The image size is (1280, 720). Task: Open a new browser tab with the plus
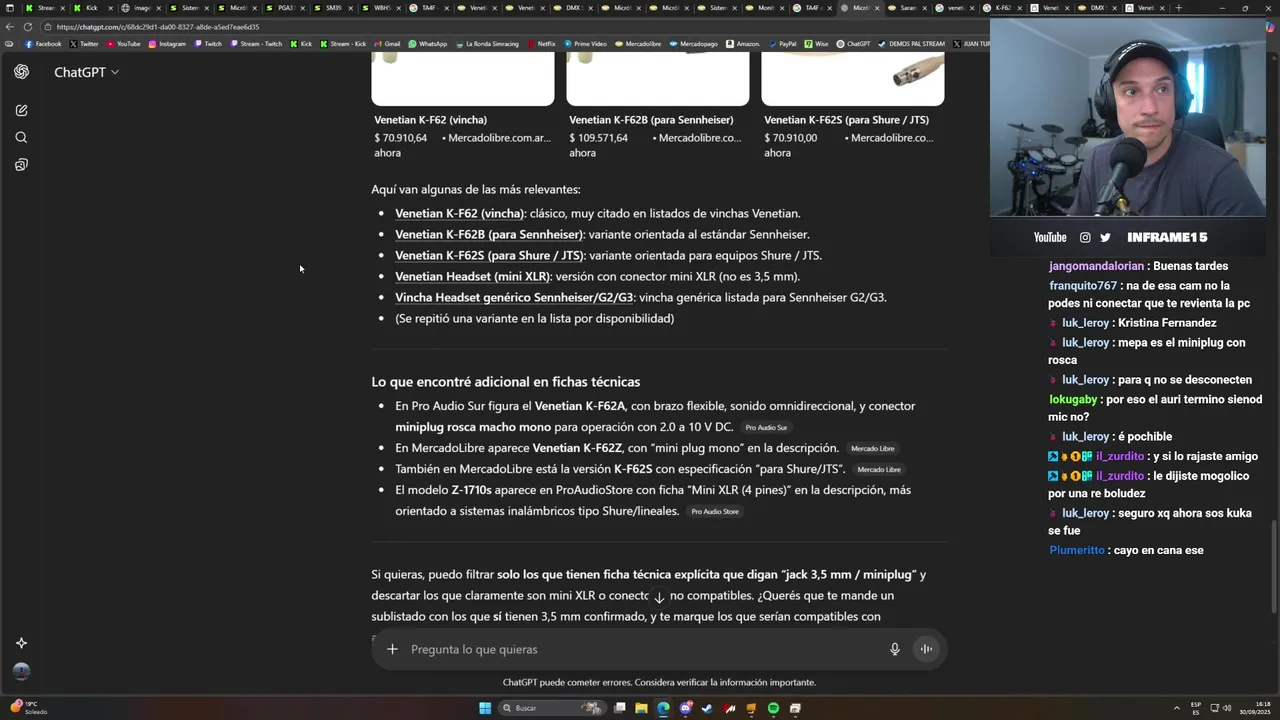pyautogui.click(x=1178, y=8)
